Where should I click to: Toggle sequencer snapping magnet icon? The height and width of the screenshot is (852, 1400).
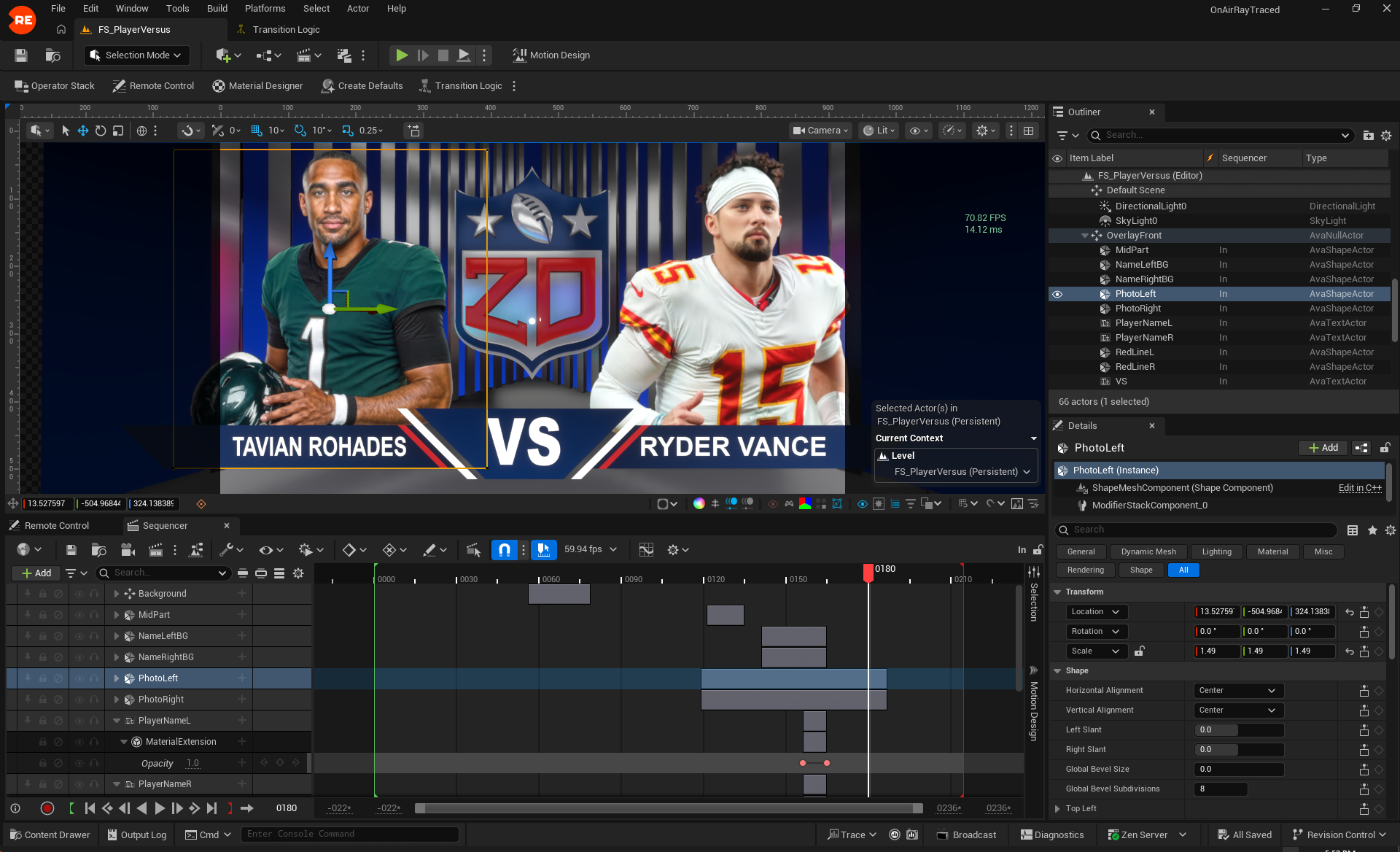click(x=504, y=550)
